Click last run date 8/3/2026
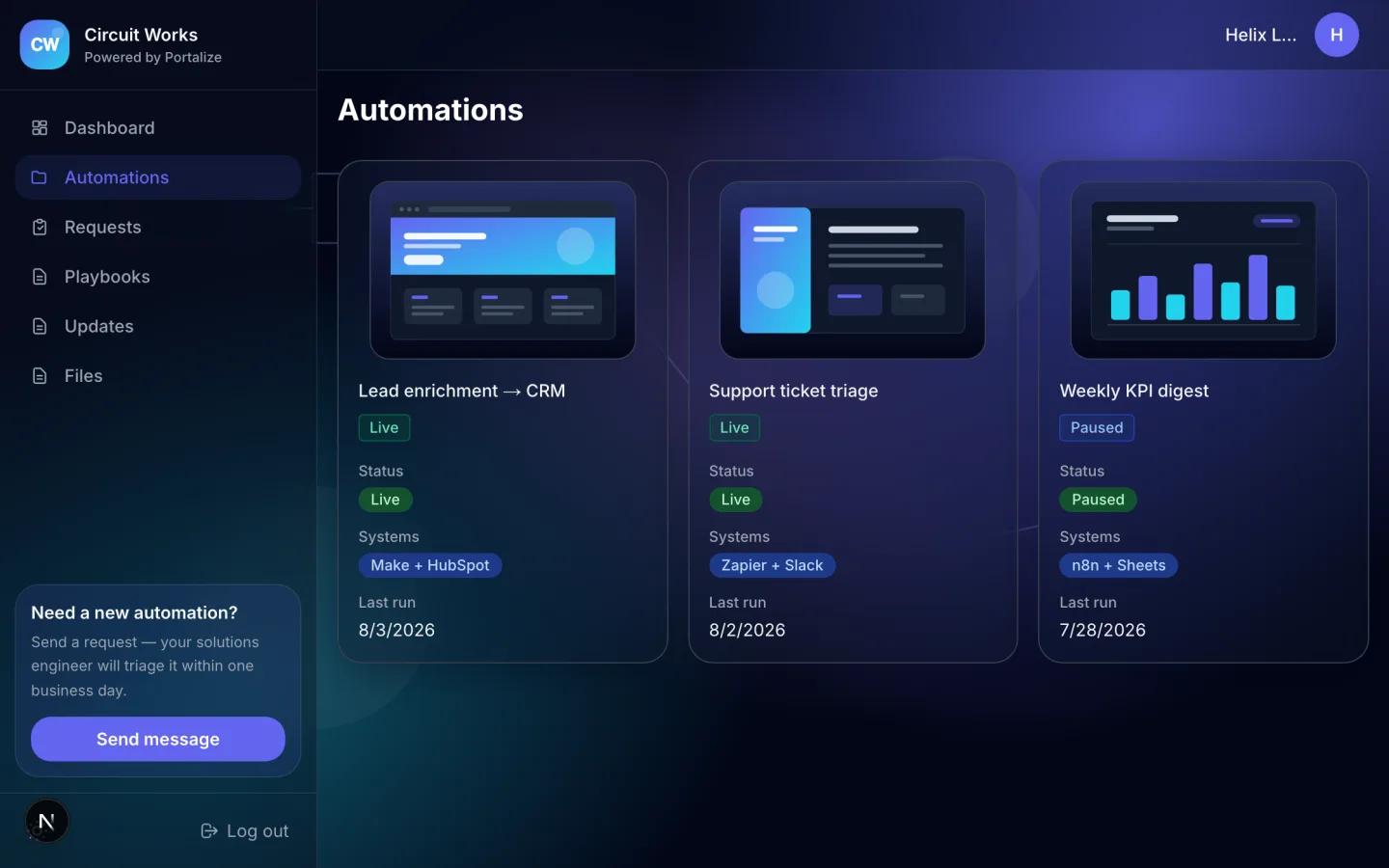Viewport: 1389px width, 868px height. point(396,630)
